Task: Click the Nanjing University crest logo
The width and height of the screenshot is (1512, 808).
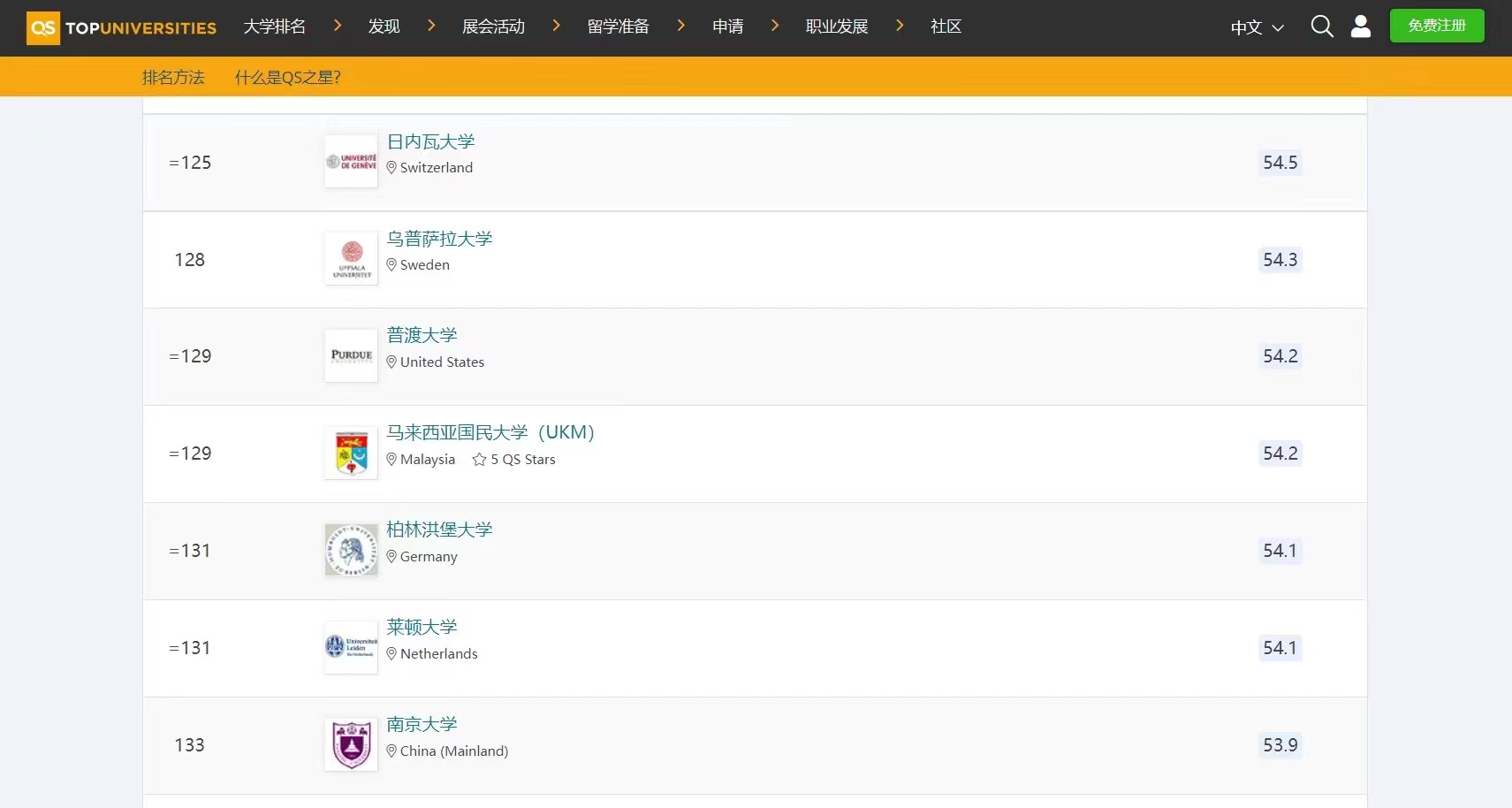Action: point(351,744)
